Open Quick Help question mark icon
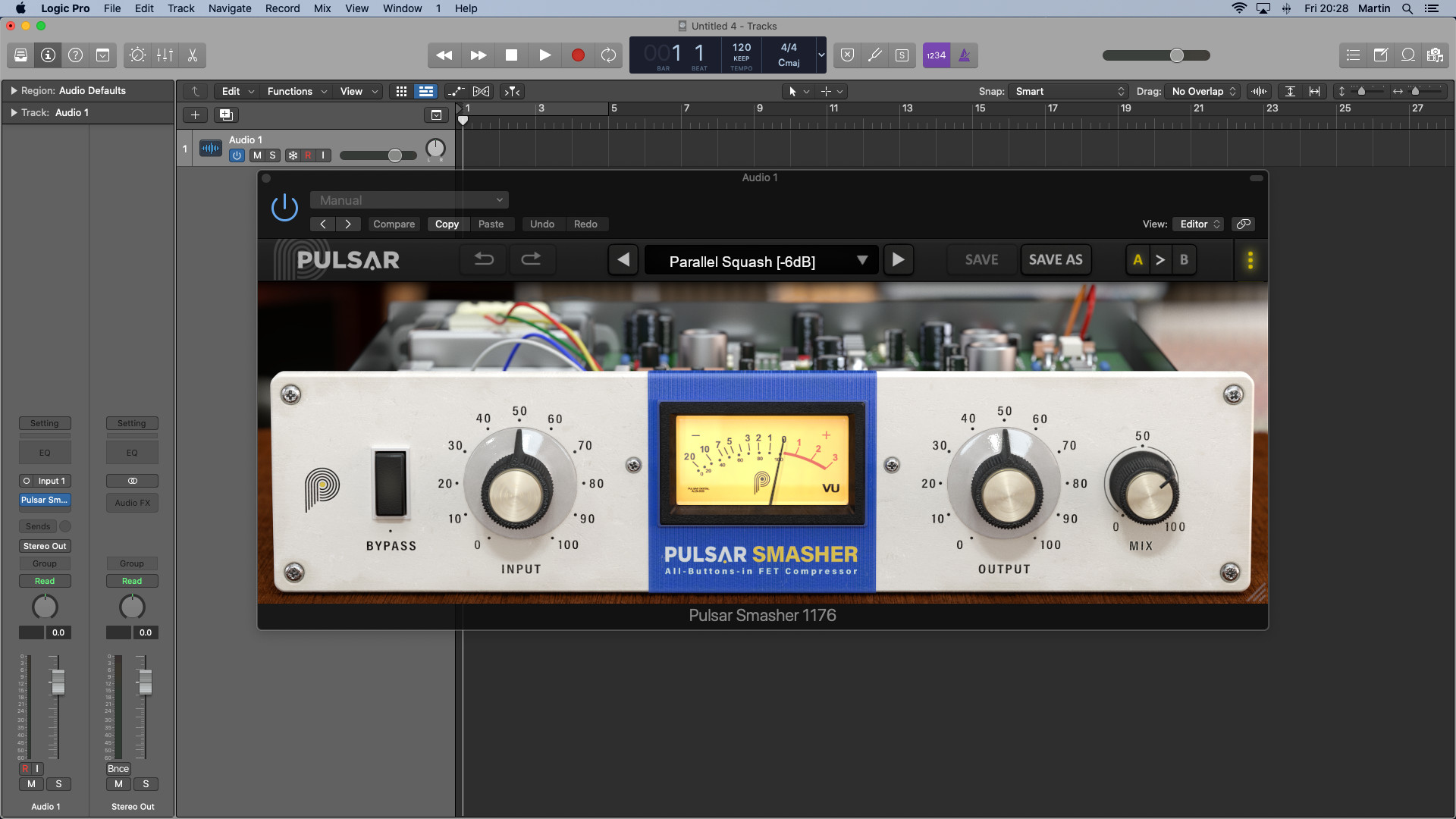1456x819 pixels. [x=75, y=55]
